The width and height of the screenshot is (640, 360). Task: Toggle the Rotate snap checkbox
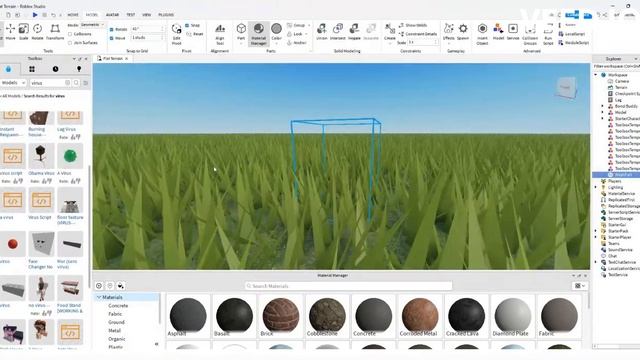(x=111, y=29)
